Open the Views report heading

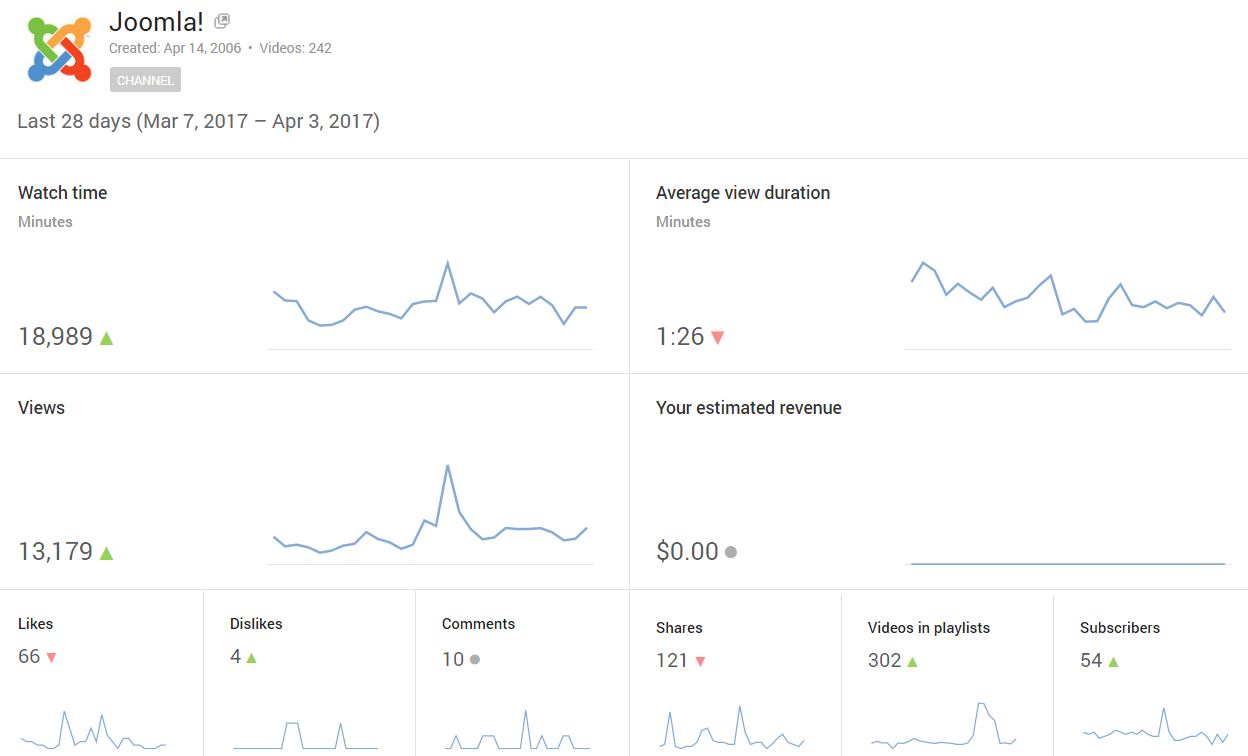[x=41, y=408]
